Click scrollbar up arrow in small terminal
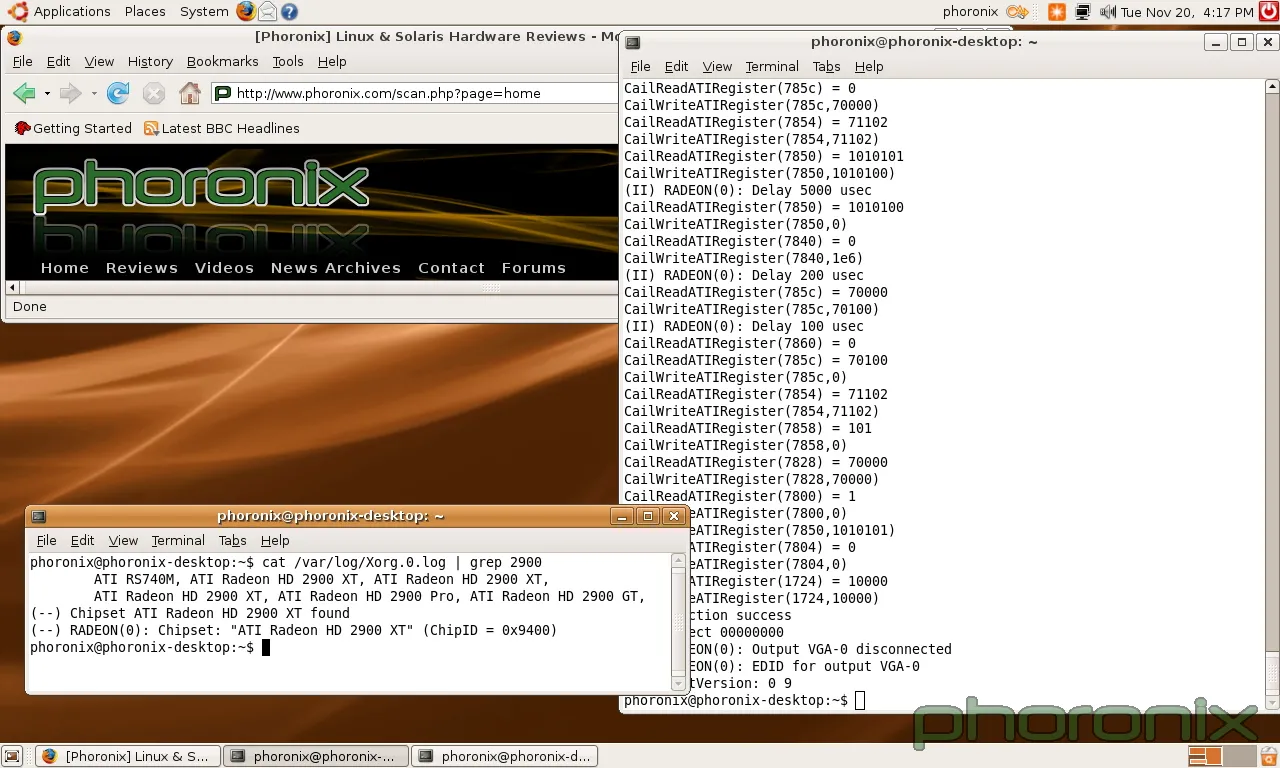 click(x=679, y=561)
